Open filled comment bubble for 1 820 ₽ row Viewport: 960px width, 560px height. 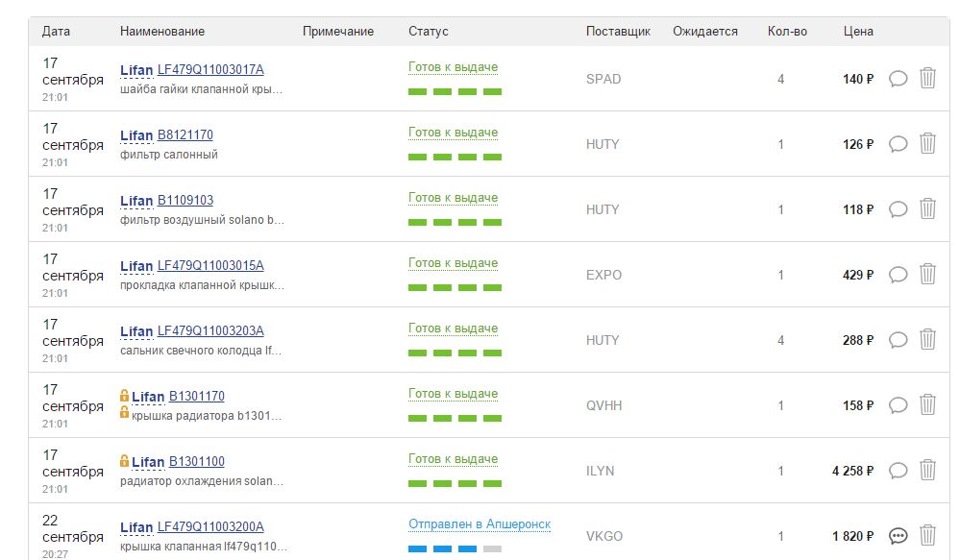pyautogui.click(x=898, y=536)
